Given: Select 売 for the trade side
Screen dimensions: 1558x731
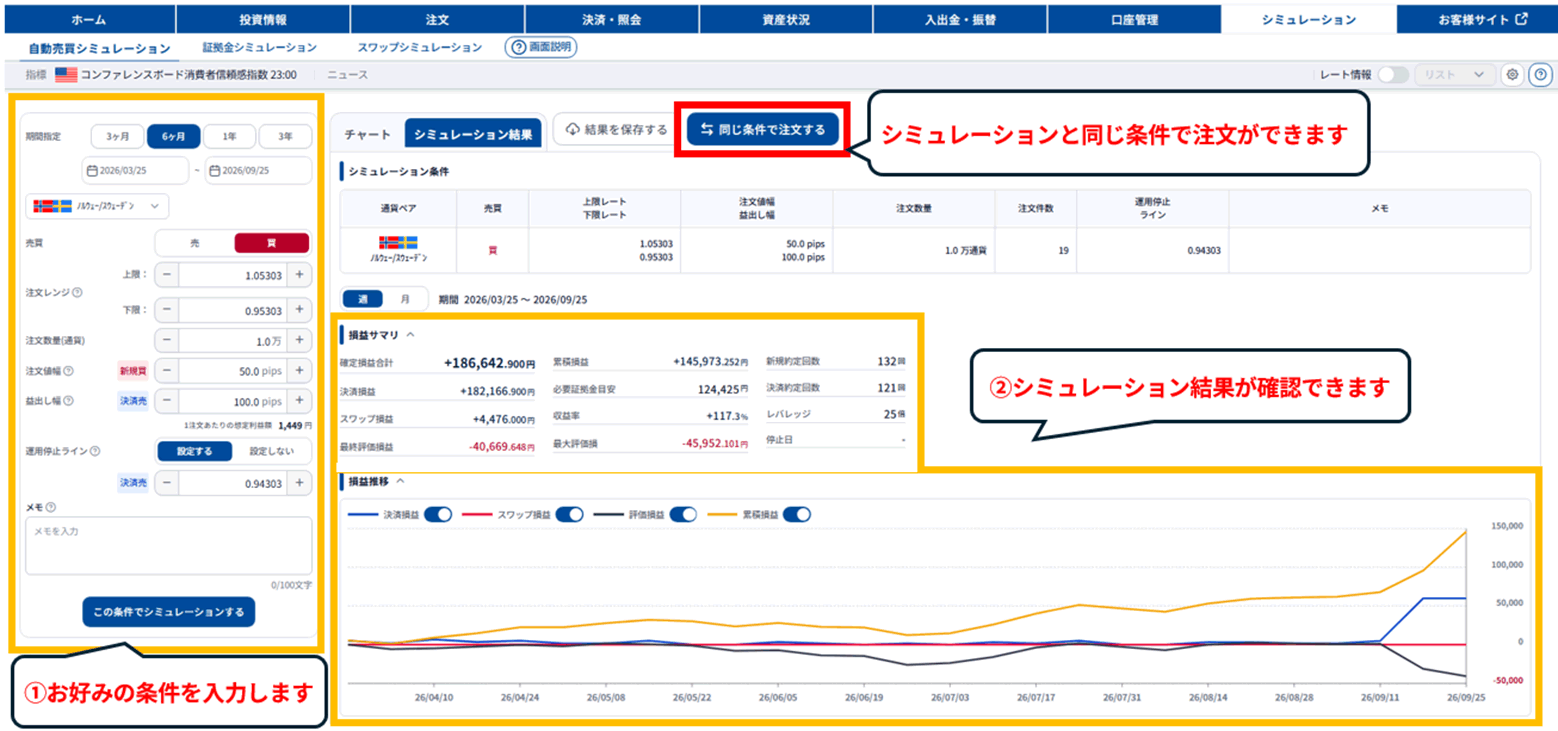Looking at the screenshot, I should 195,243.
